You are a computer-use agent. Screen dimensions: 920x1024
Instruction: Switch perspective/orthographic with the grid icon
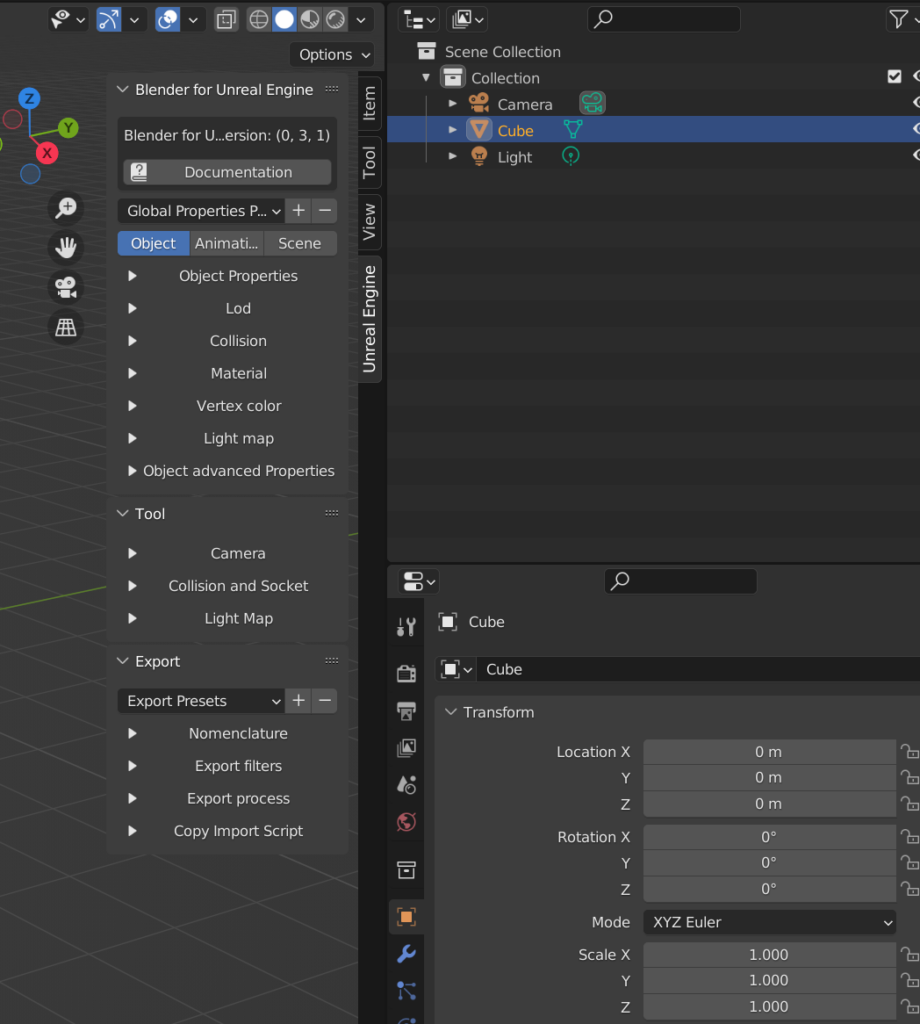(66, 327)
